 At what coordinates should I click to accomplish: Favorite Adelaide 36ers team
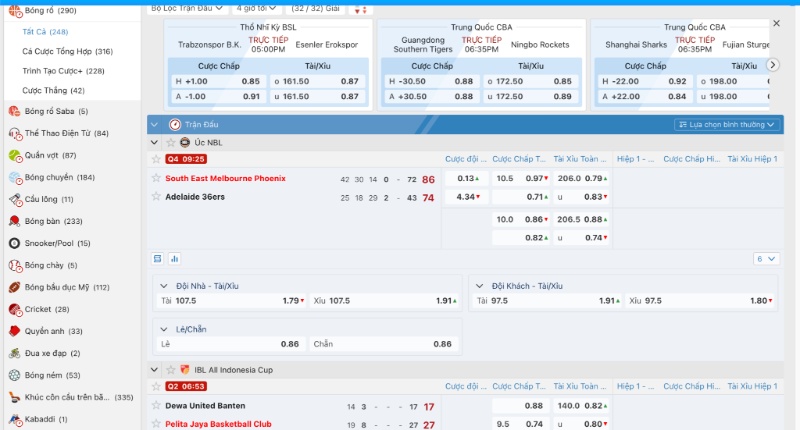(156, 196)
